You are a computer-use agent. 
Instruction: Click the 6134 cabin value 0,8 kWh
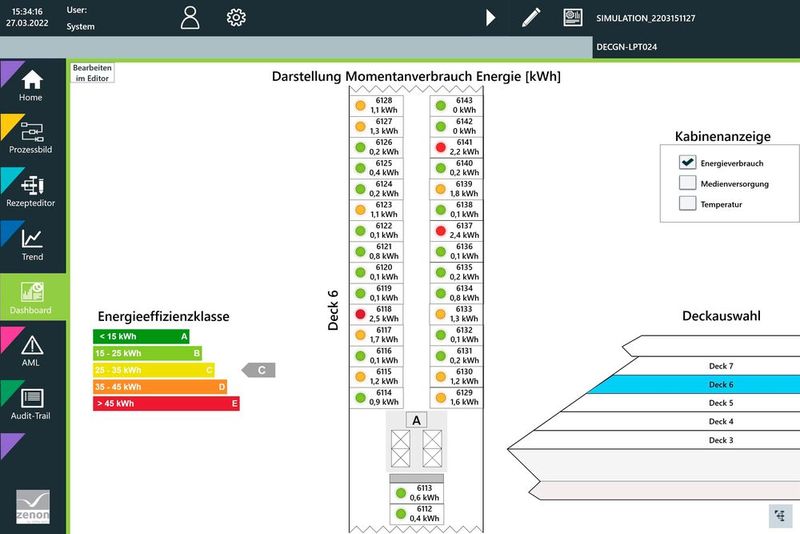pos(464,298)
